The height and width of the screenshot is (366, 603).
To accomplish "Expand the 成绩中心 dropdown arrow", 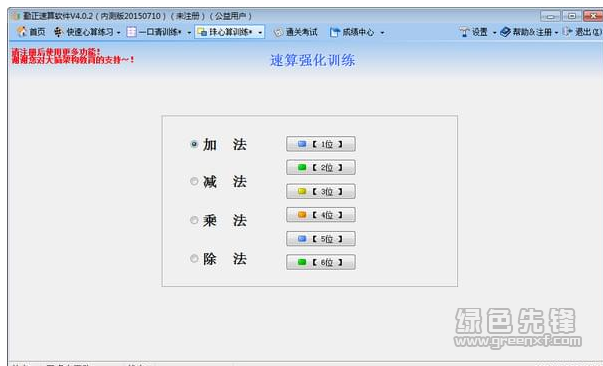I will point(382,33).
